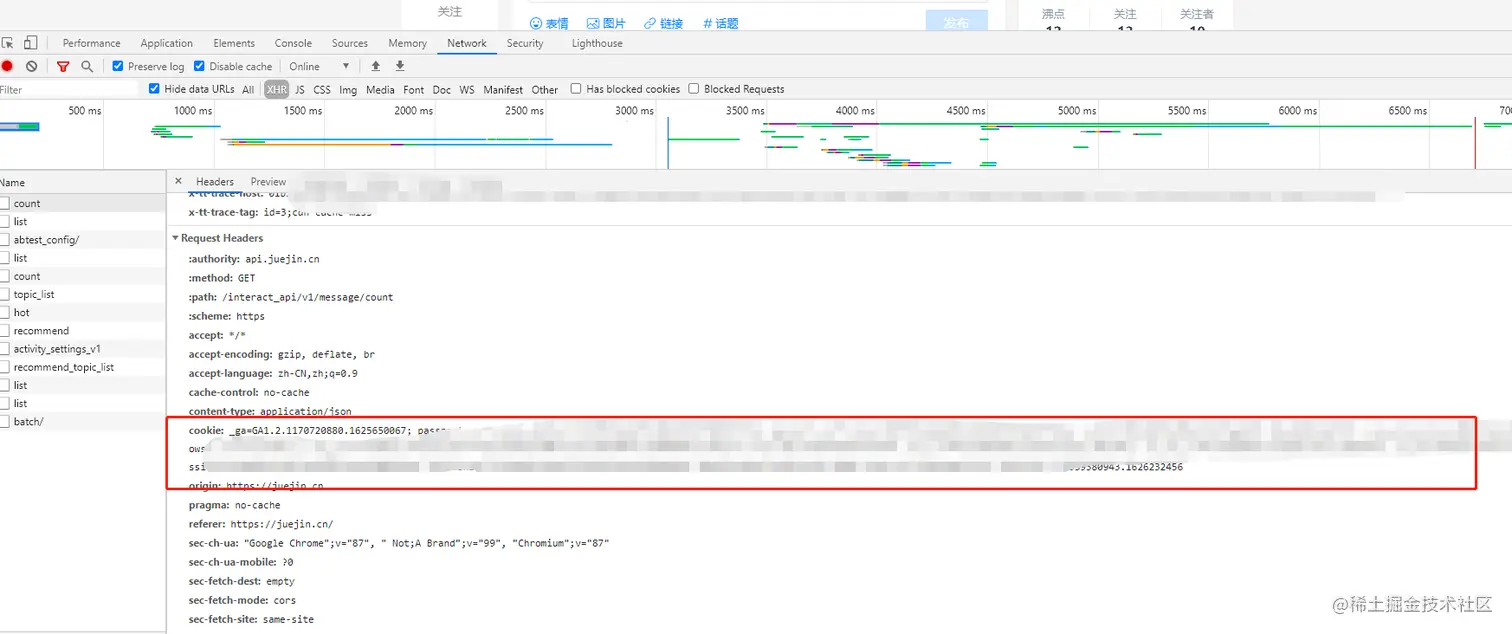This screenshot has height=634, width=1512.
Task: Insert a picture via 图片
Action: [x=606, y=23]
